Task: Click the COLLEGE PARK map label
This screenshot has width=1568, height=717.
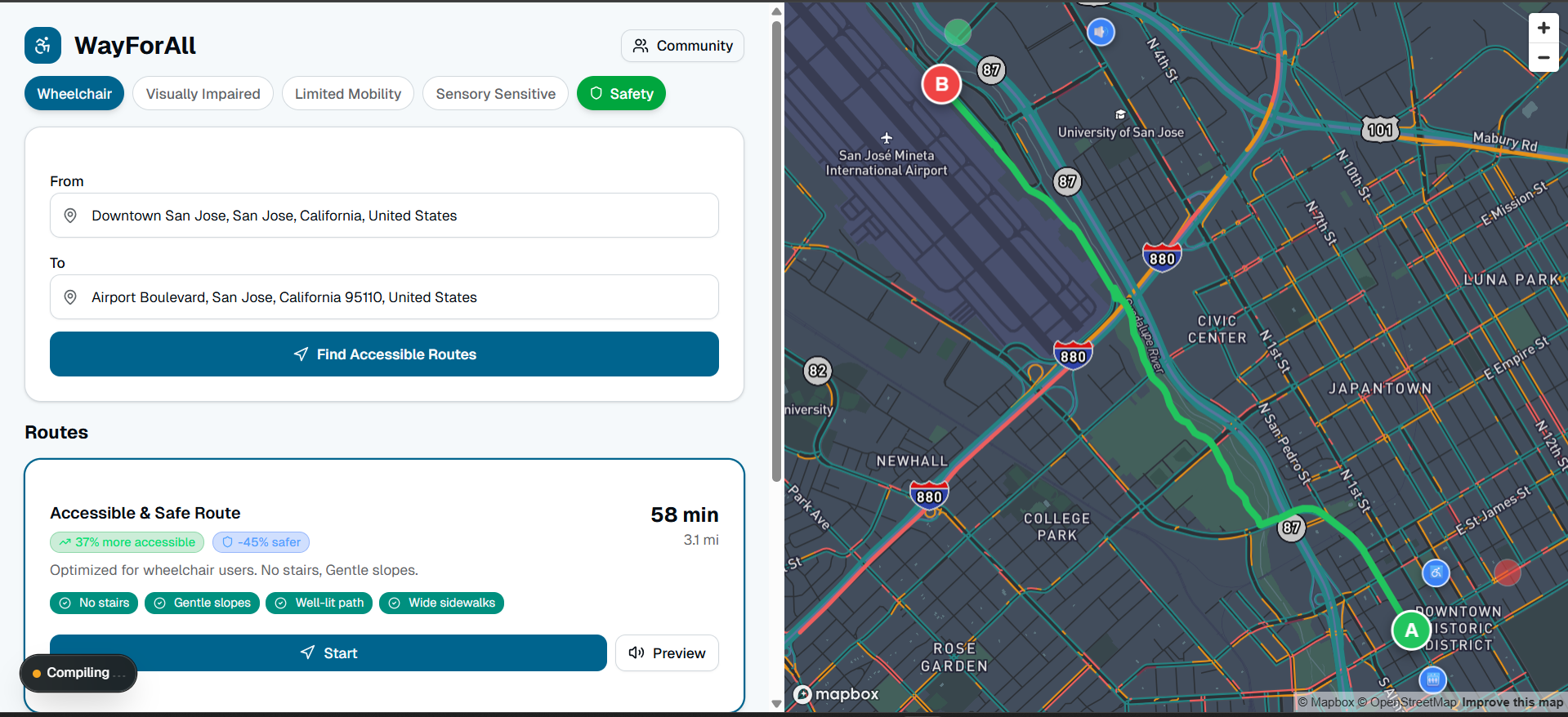Action: (1057, 527)
